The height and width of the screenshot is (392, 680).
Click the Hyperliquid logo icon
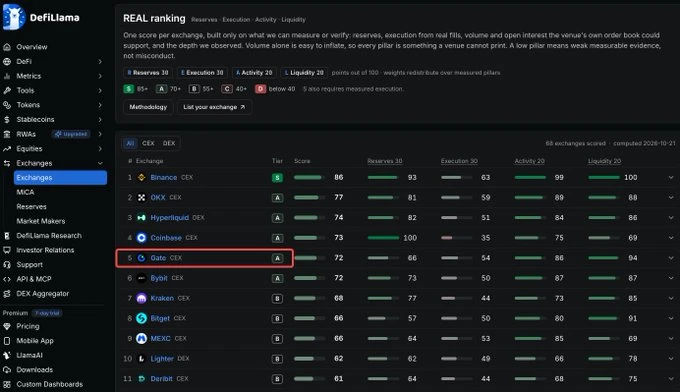click(141, 218)
